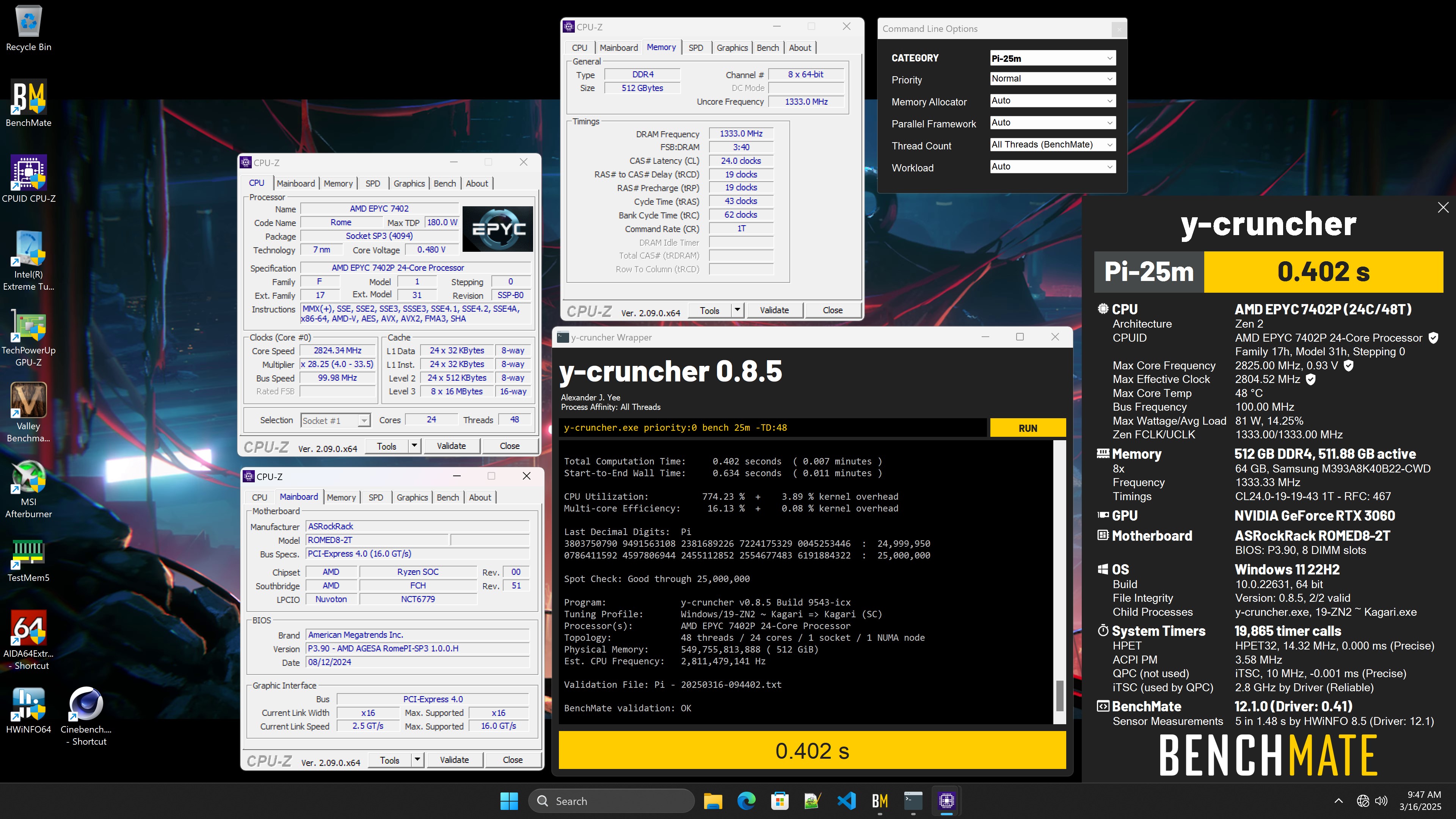
Task: Click the 0.402 s result bar
Action: coord(812,750)
